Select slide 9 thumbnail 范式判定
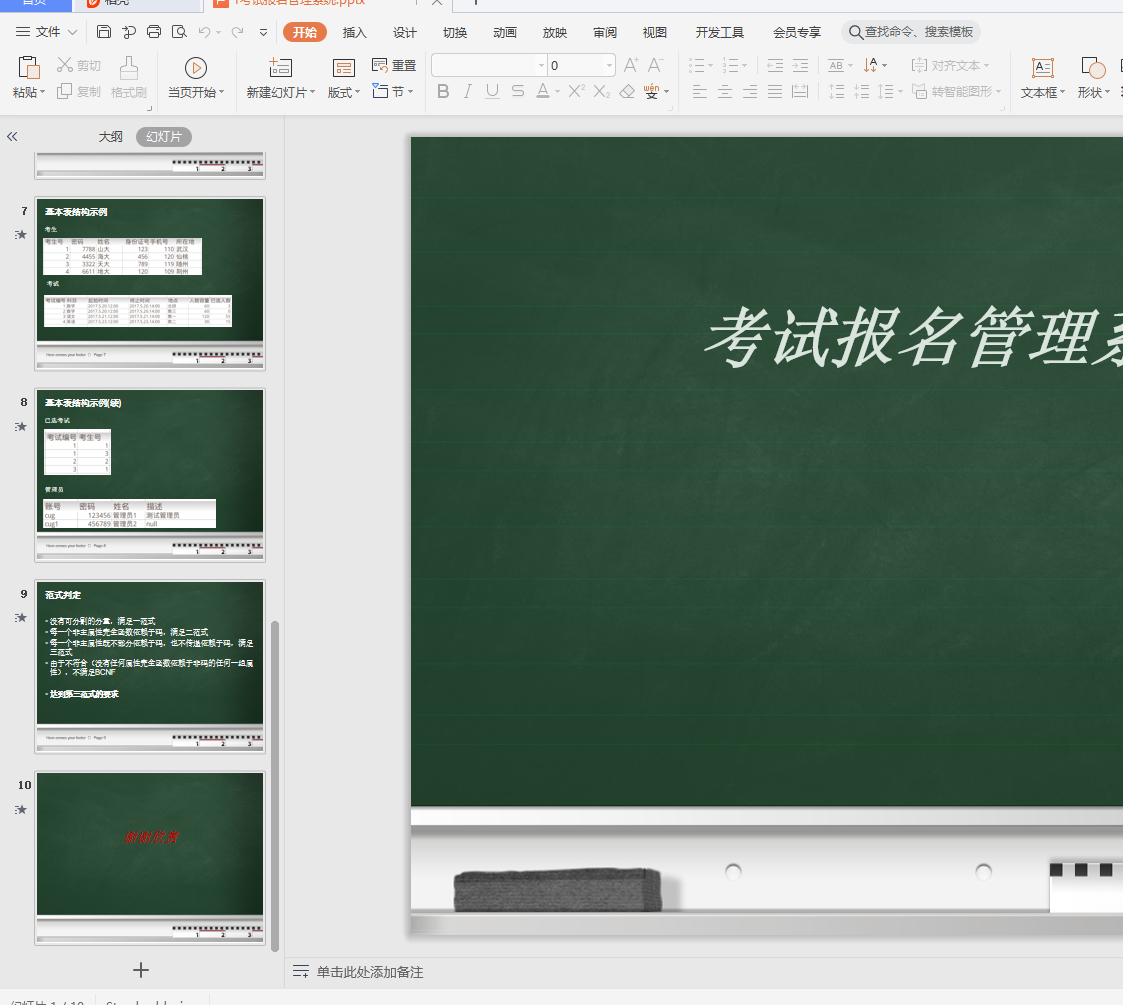Viewport: 1123px width, 1005px height. coord(150,666)
